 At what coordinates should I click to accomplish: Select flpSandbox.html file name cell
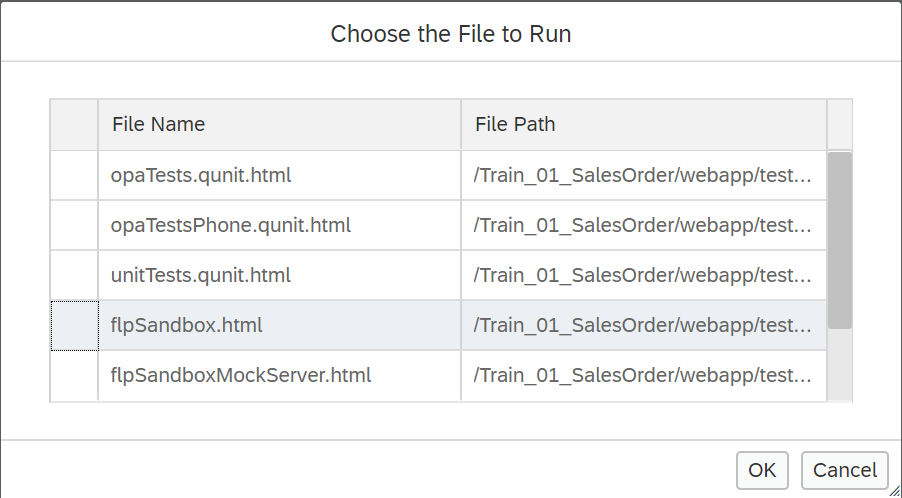click(x=187, y=325)
